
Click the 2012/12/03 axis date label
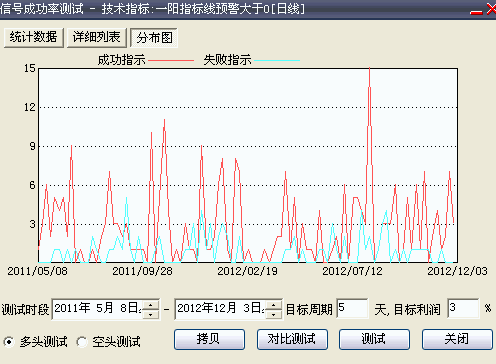[x=458, y=271]
